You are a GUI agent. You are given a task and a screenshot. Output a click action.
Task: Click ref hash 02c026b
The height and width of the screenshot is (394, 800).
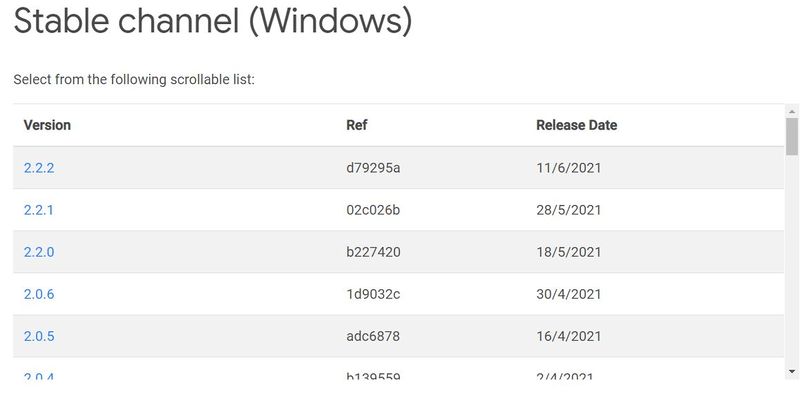click(373, 210)
